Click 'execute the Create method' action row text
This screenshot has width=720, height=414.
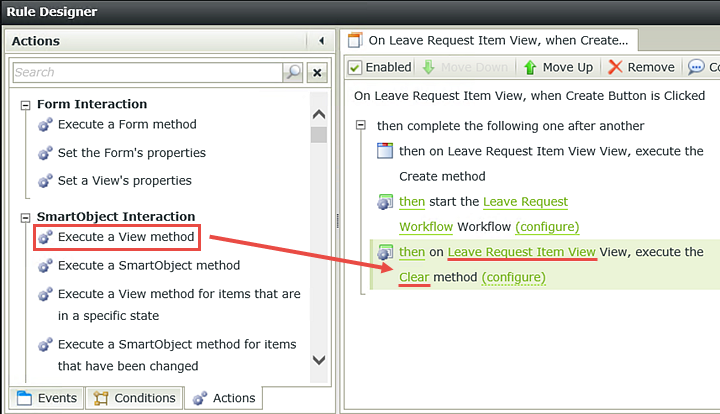pos(551,163)
